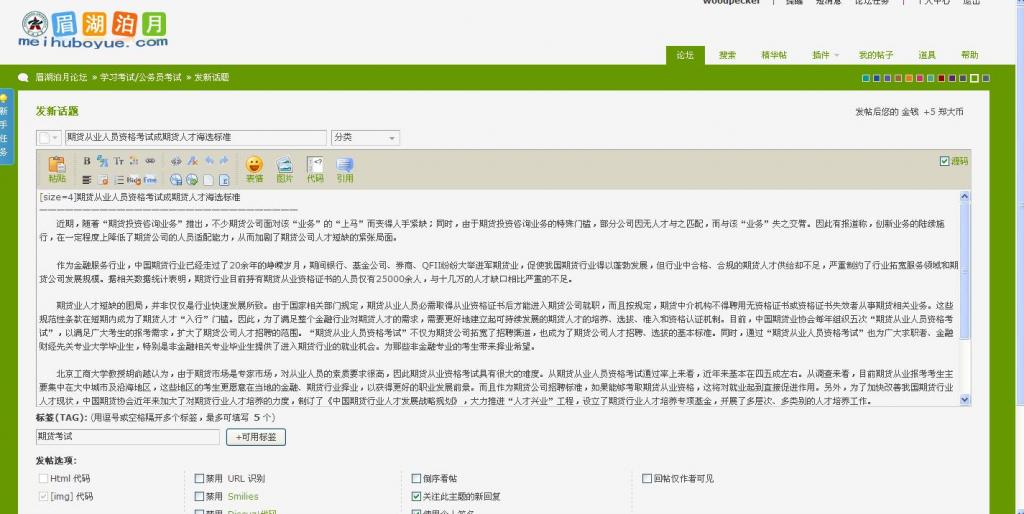Click the Tт font size icon
The height and width of the screenshot is (514, 1024).
pyautogui.click(x=118, y=160)
